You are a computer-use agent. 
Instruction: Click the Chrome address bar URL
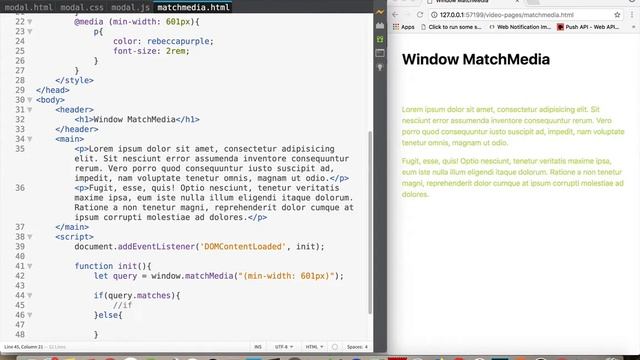[507, 15]
